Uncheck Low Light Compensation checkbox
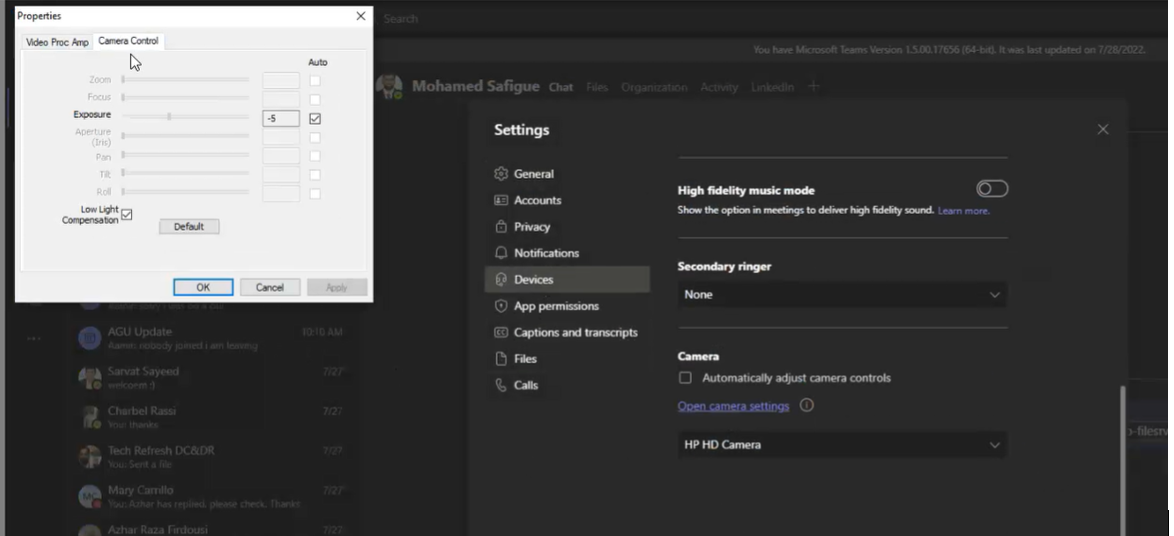 pos(127,215)
